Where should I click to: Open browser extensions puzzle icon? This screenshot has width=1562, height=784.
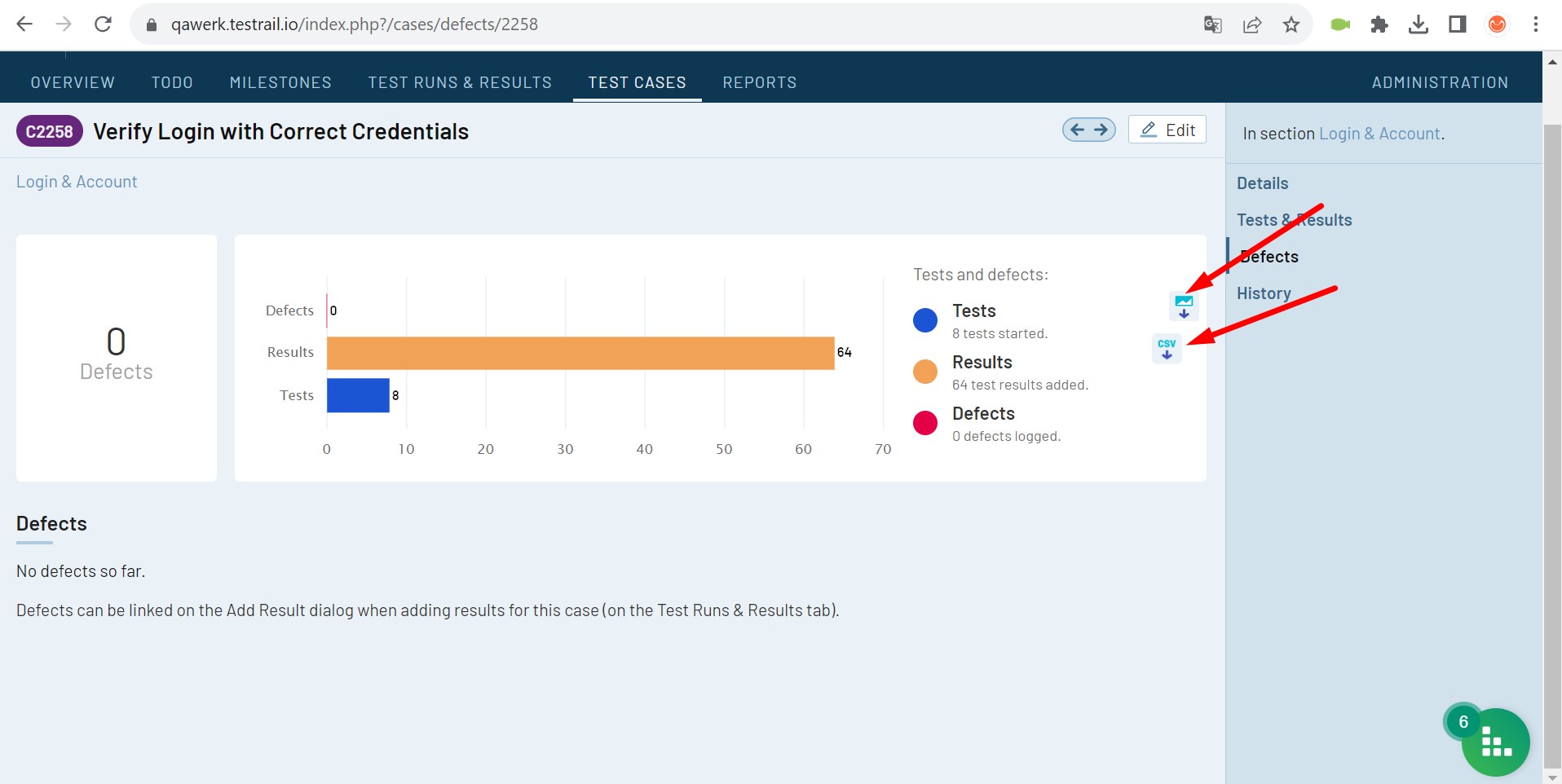coord(1379,24)
